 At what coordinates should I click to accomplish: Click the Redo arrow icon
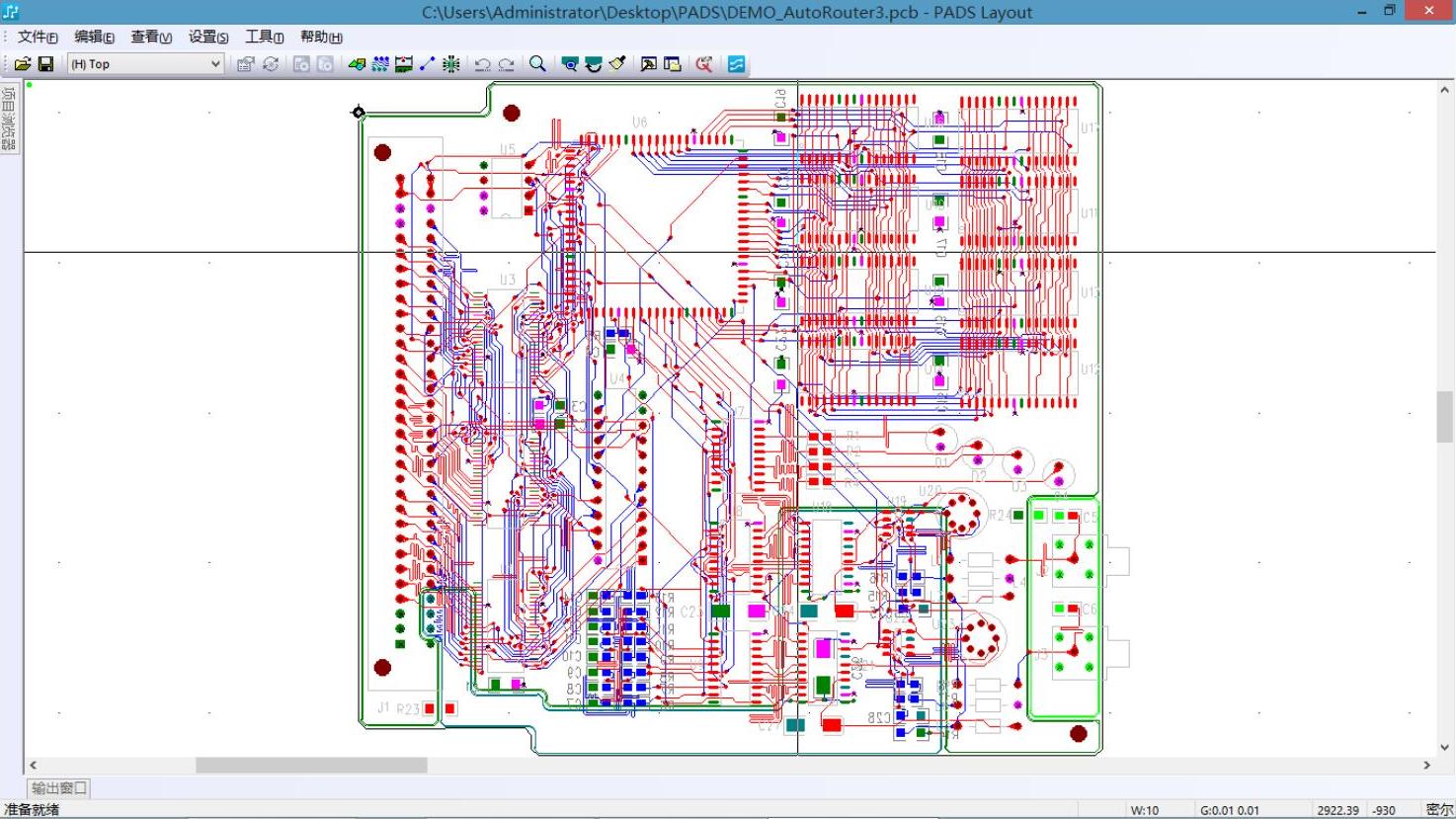click(x=506, y=64)
